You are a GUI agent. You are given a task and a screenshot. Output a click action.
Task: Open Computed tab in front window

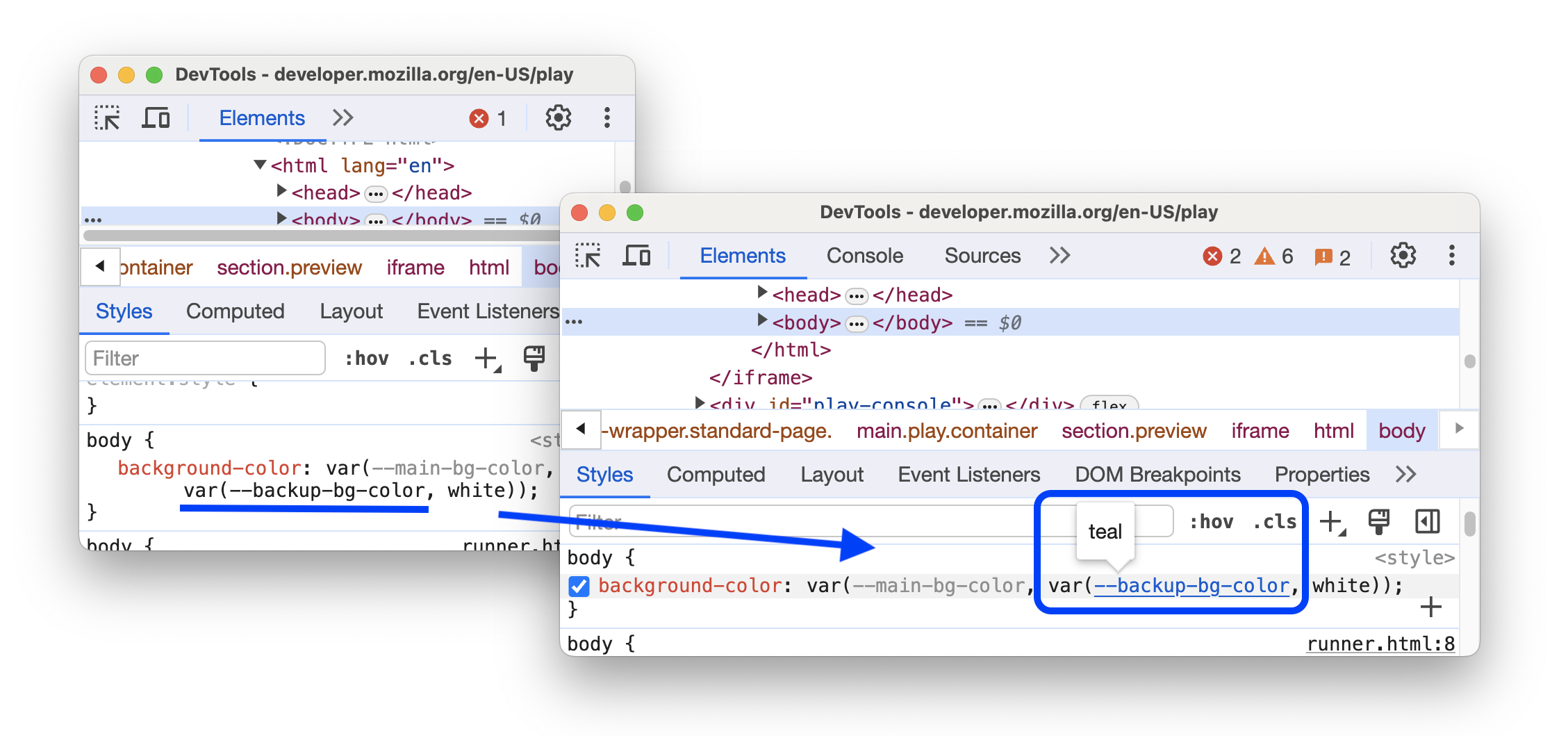(x=716, y=475)
